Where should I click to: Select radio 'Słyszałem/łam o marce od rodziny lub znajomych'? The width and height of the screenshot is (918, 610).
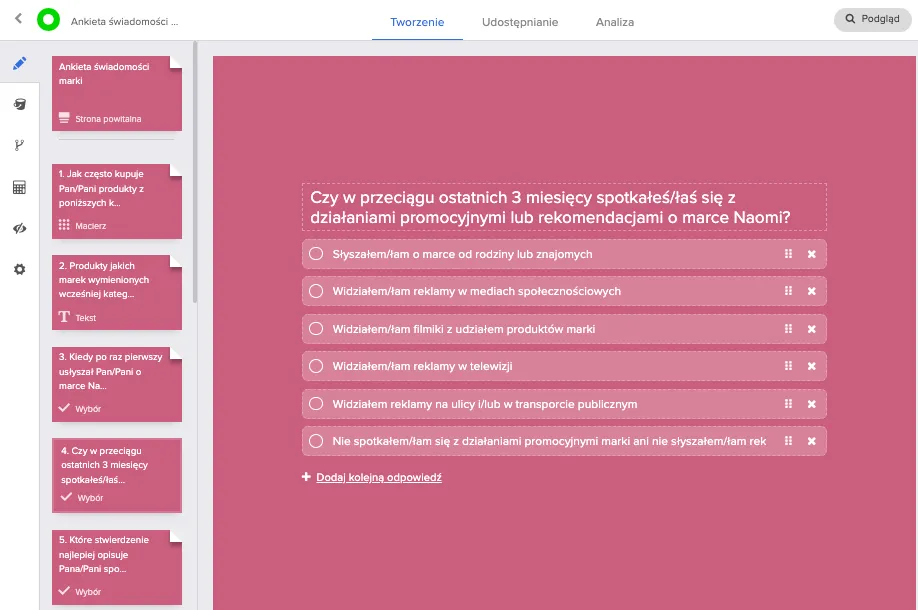coord(316,253)
